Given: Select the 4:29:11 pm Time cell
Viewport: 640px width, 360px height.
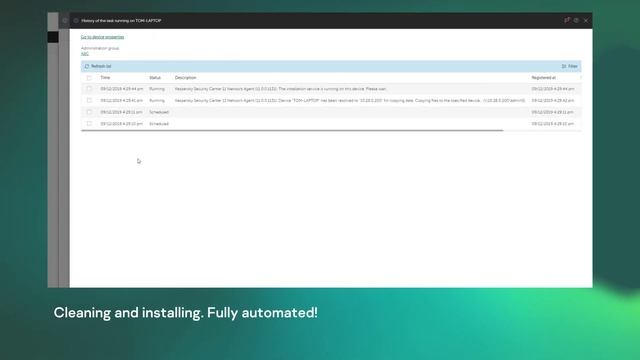Looking at the screenshot, I should pos(122,112).
